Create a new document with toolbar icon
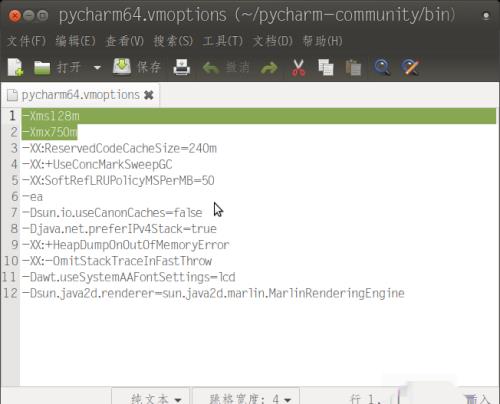The height and width of the screenshot is (404, 500). [15, 67]
